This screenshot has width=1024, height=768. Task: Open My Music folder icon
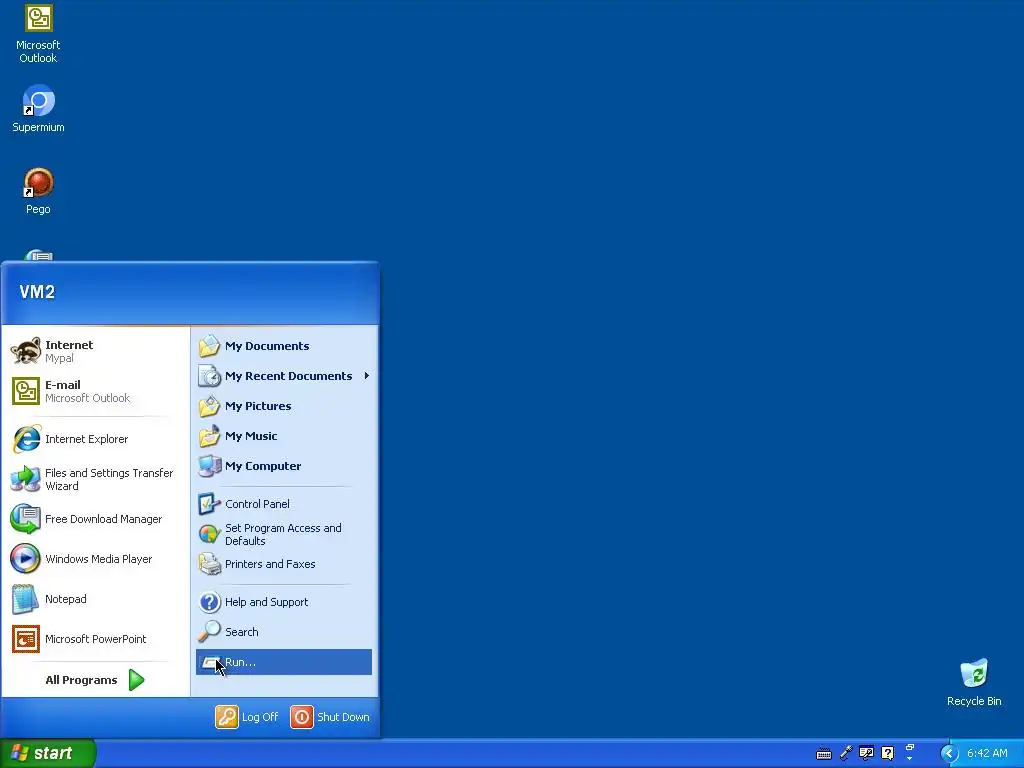click(209, 436)
